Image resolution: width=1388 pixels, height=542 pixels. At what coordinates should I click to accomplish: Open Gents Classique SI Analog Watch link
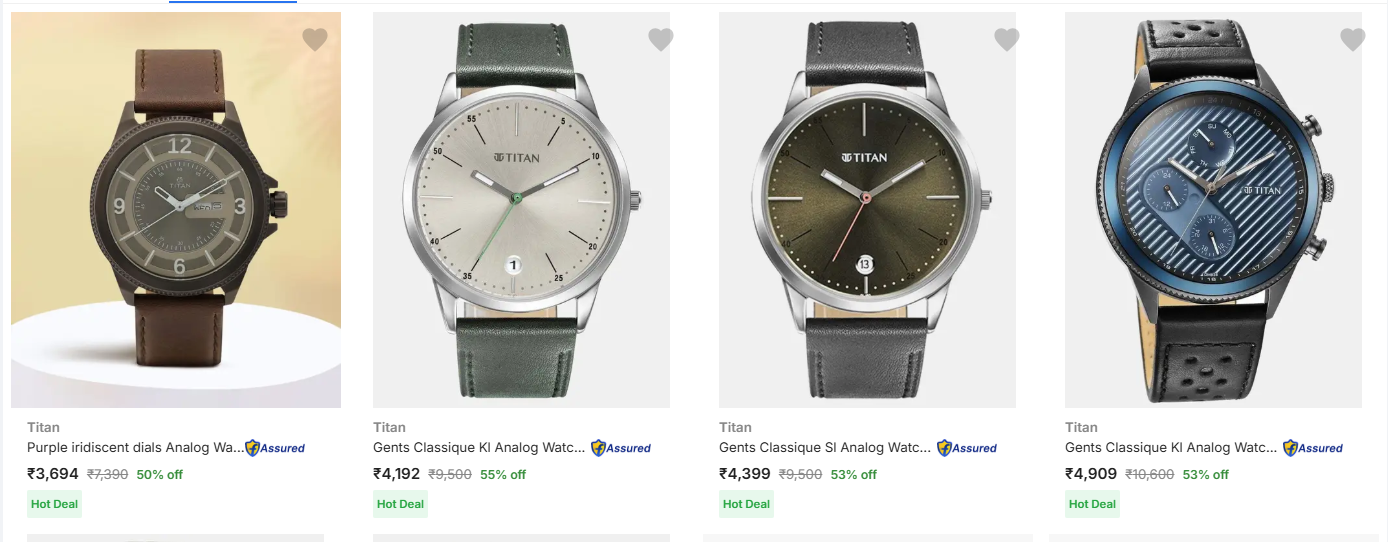825,448
